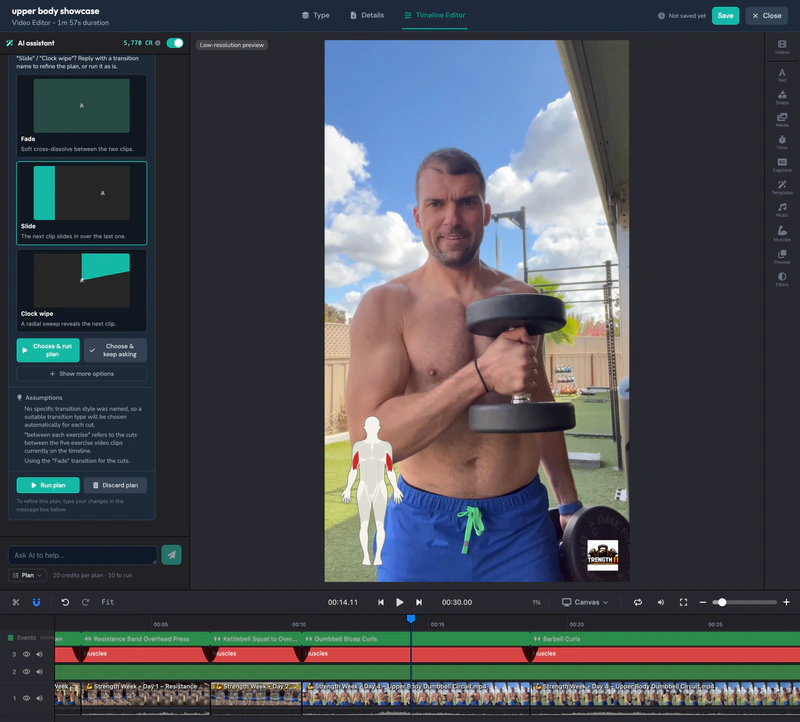
Task: Close the video editor
Action: [x=766, y=16]
